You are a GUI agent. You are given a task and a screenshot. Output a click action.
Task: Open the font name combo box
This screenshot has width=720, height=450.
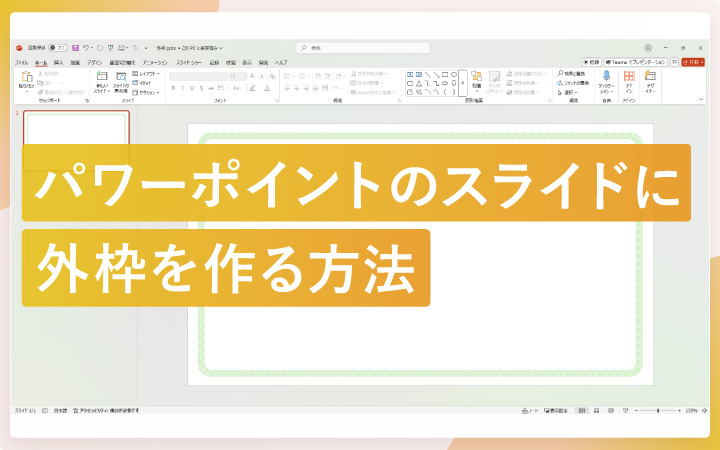pyautogui.click(x=198, y=76)
